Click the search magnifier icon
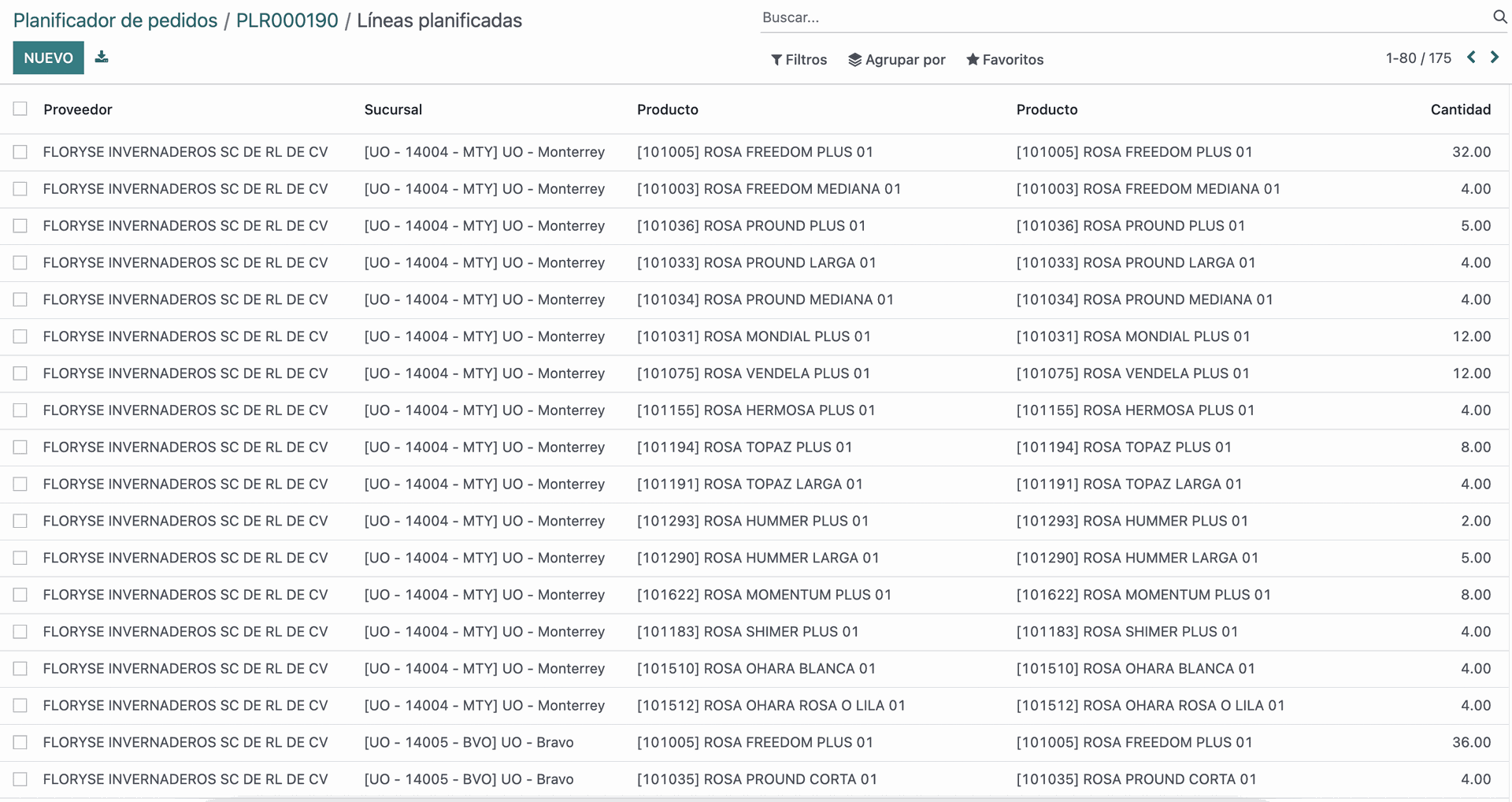1512x802 pixels. click(x=1499, y=17)
